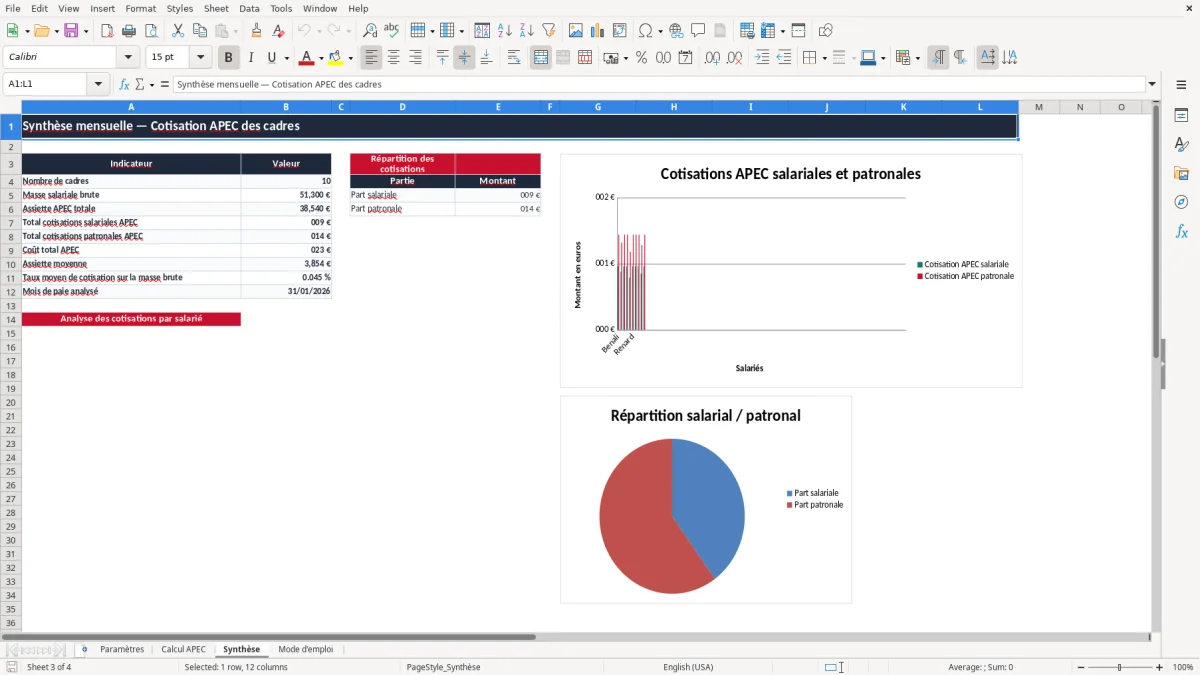This screenshot has height=675, width=1200.
Task: Click the Sort Ascending icon
Action: tap(505, 31)
